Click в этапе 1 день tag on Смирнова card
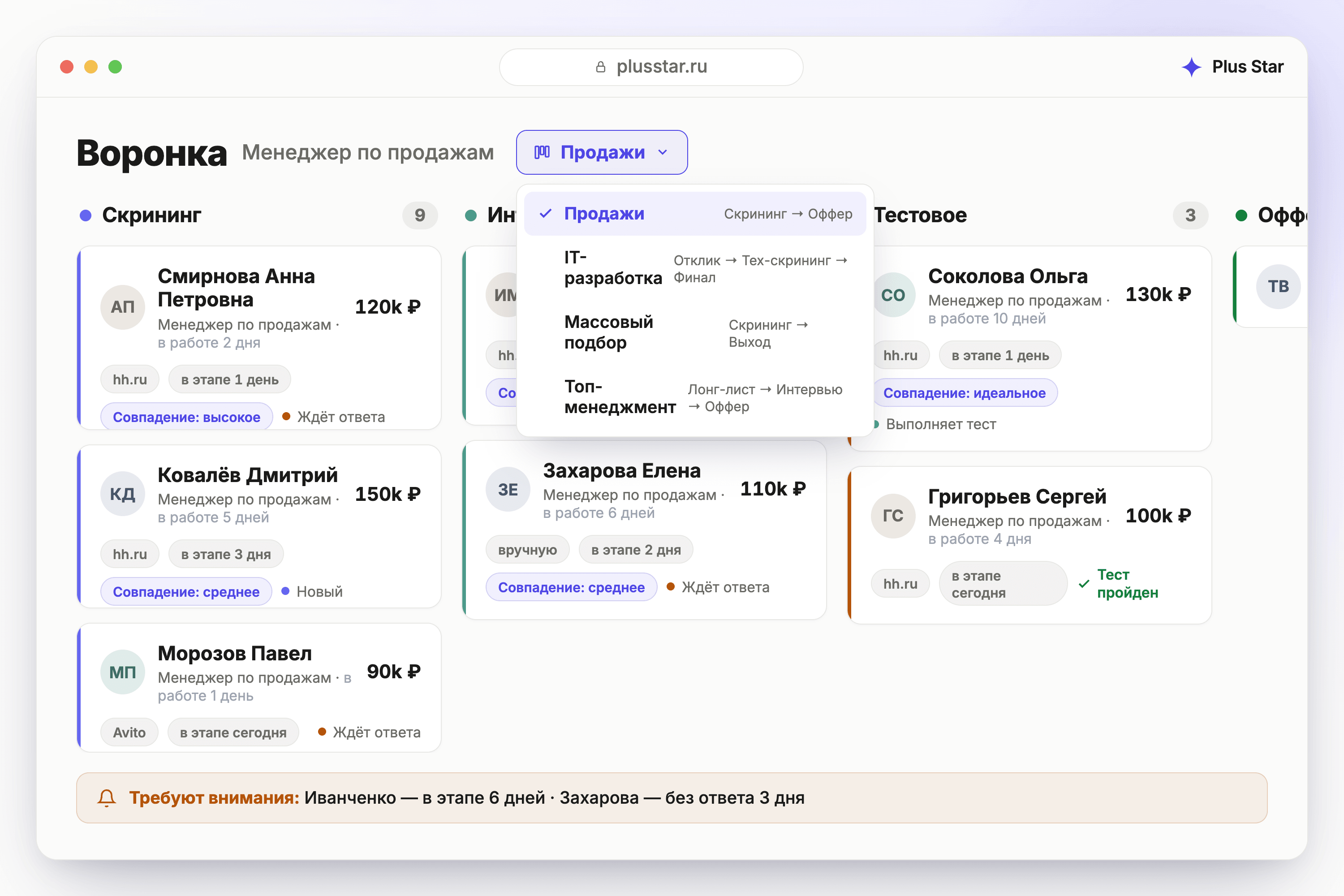This screenshot has height=896, width=1344. click(x=230, y=379)
